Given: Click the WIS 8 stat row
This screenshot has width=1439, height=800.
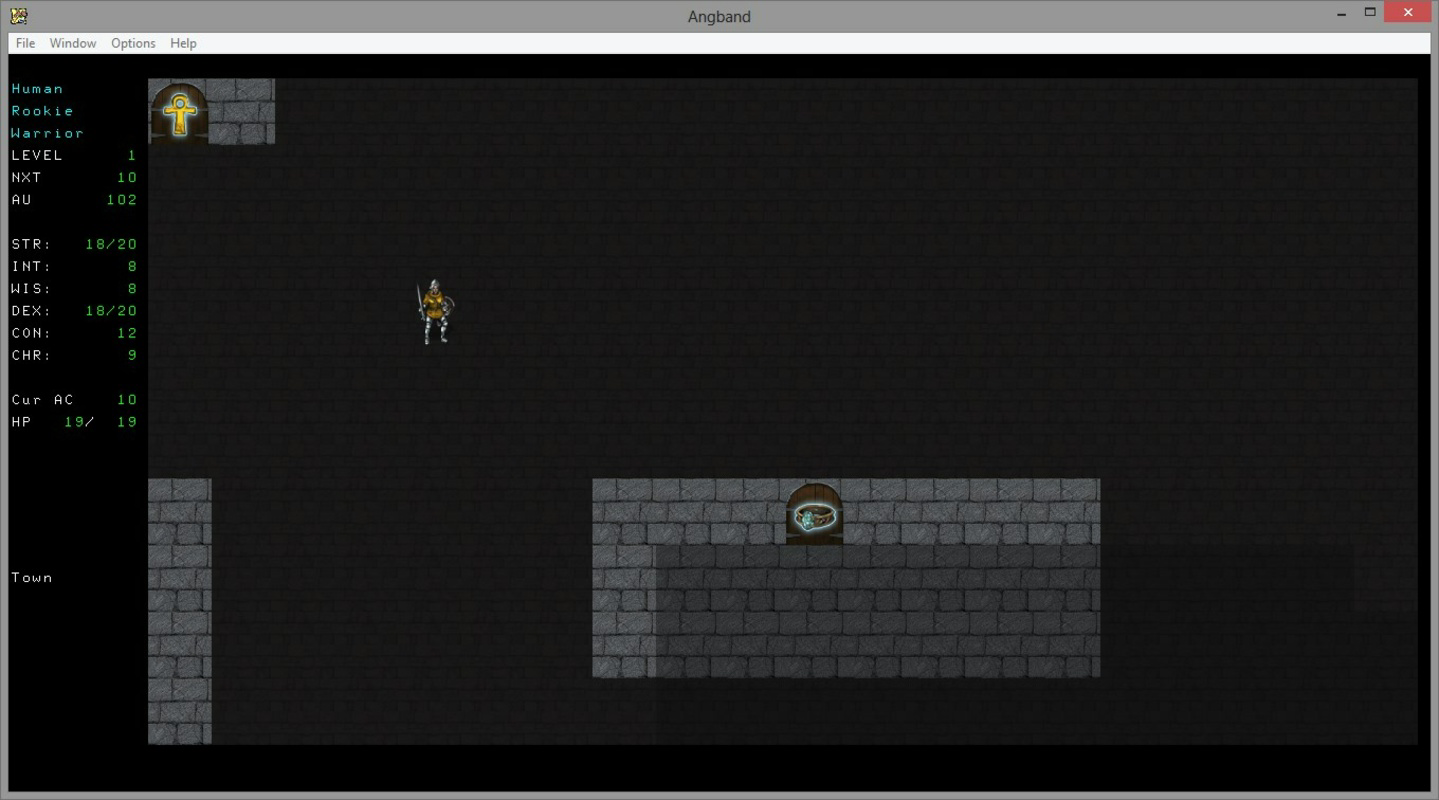Looking at the screenshot, I should (74, 288).
